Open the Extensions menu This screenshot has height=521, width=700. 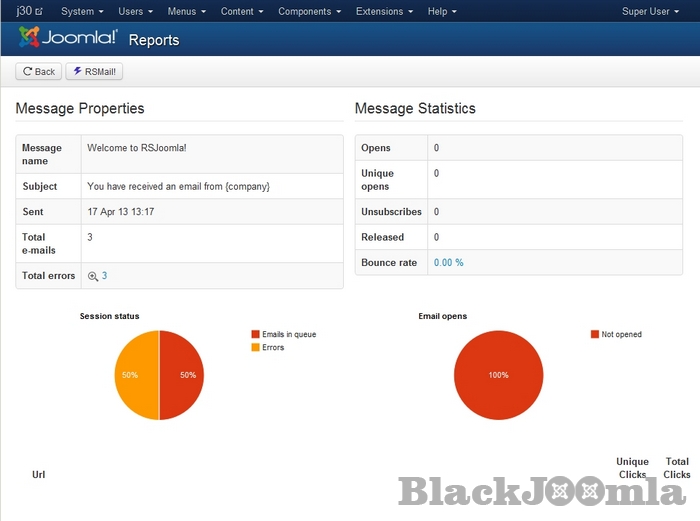[x=384, y=12]
